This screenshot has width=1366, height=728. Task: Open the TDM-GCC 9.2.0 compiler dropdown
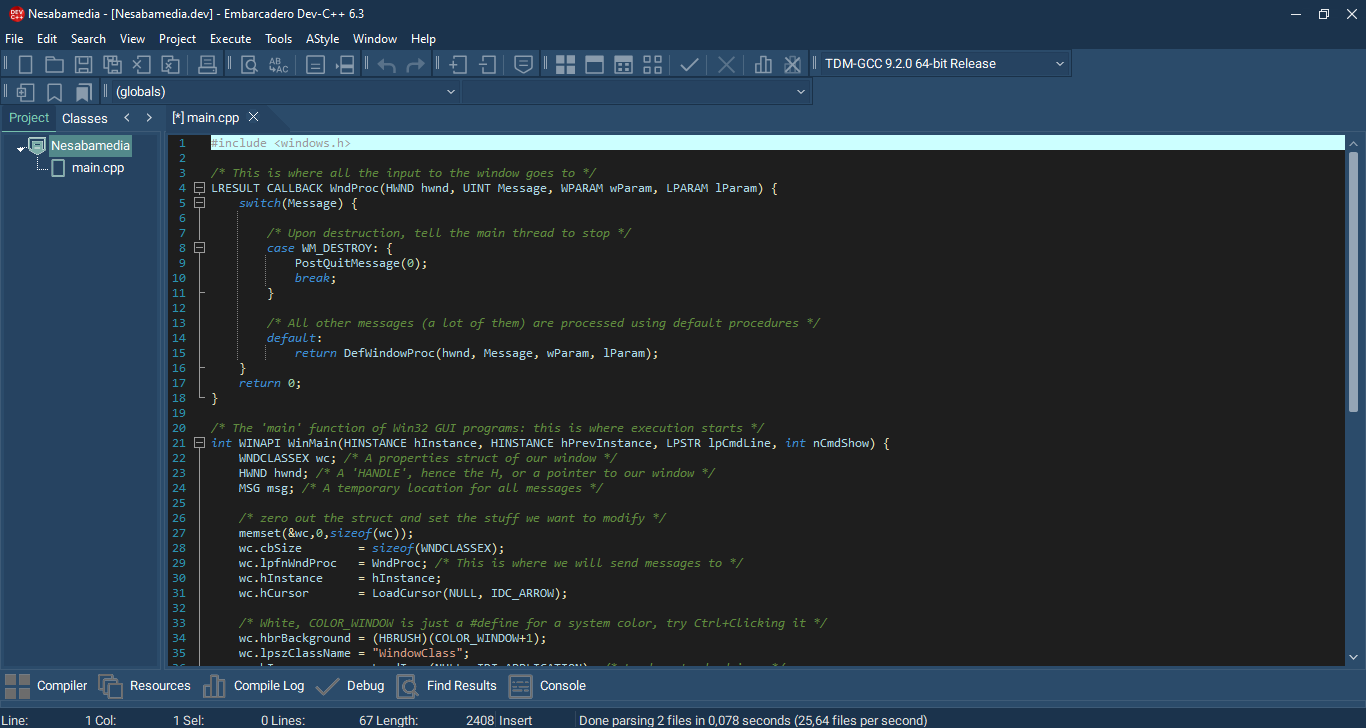[1059, 64]
